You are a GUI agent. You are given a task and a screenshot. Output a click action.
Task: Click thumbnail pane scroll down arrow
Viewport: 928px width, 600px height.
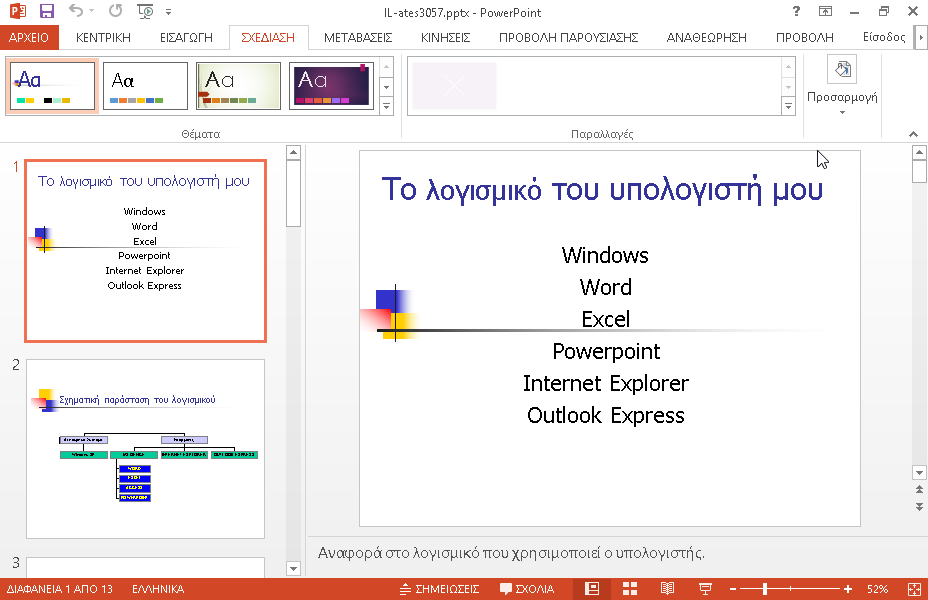point(293,569)
